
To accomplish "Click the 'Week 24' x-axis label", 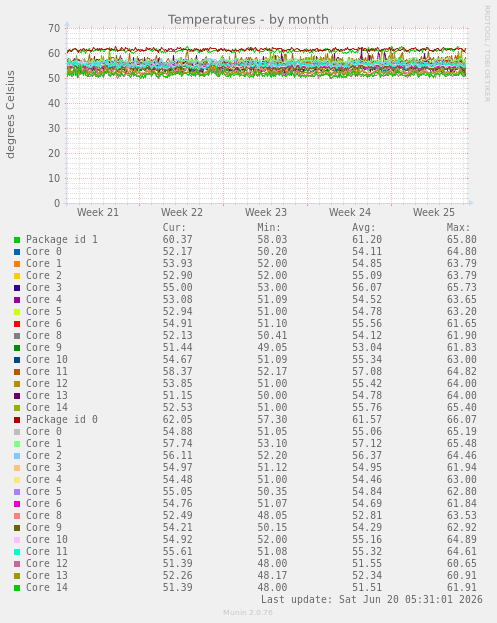I will [x=350, y=212].
